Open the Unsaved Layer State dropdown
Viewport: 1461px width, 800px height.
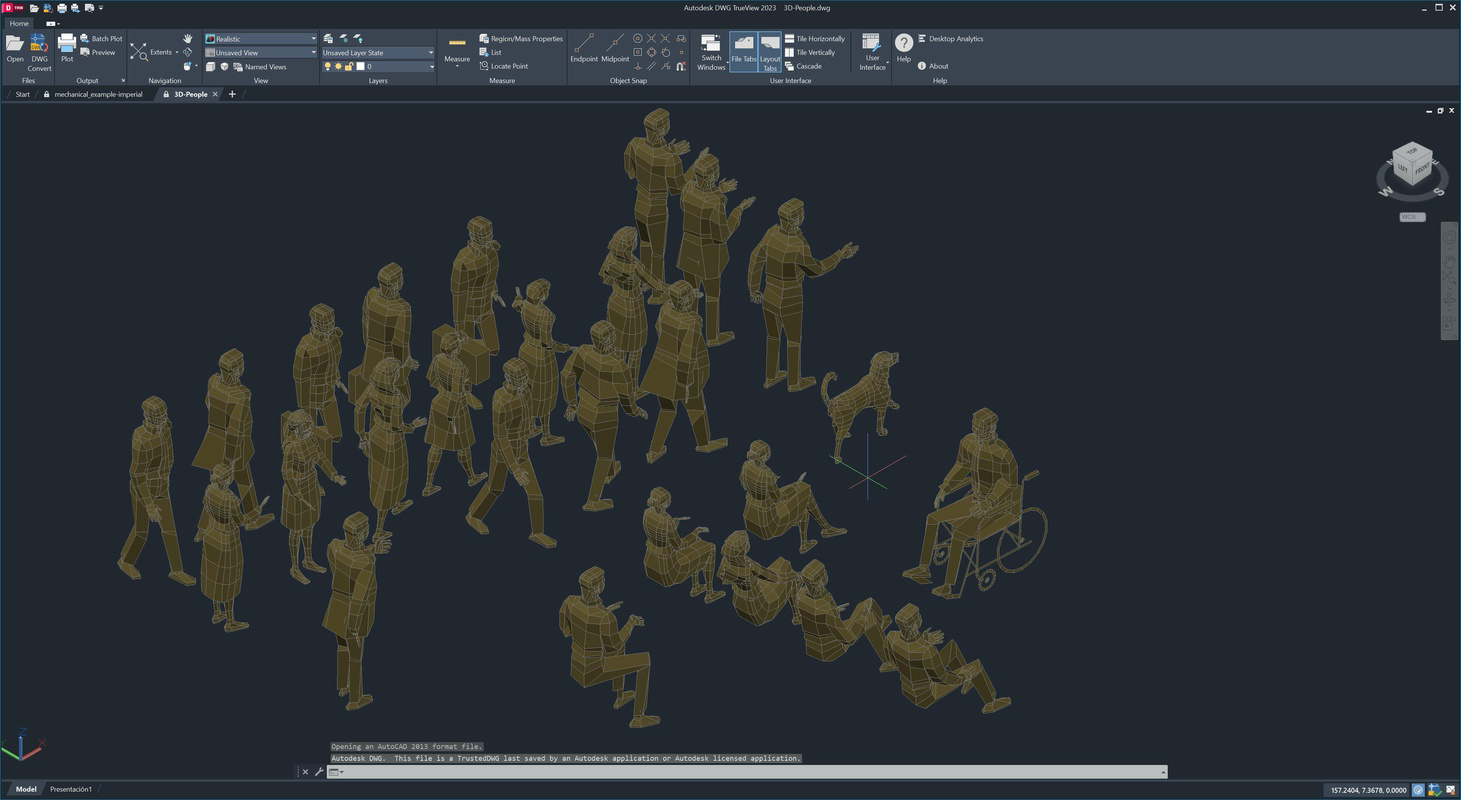[x=430, y=52]
